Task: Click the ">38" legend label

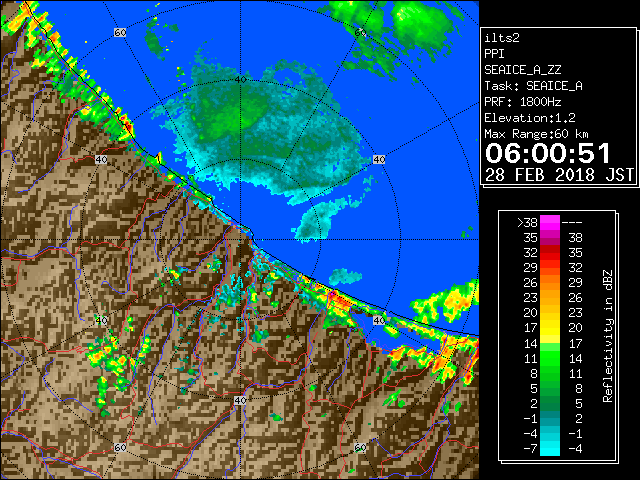Action: [527, 223]
